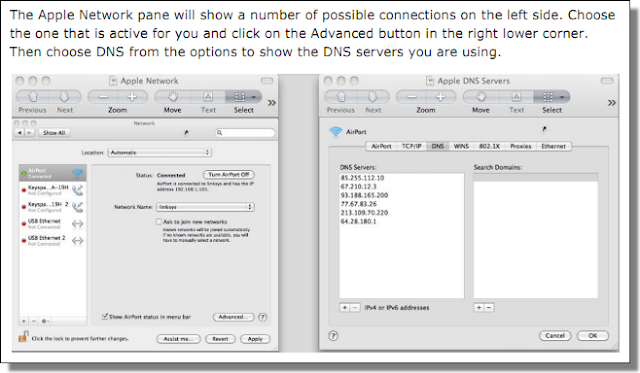The height and width of the screenshot is (373, 640).
Task: Remove DNS server with minus button
Action: 355,307
